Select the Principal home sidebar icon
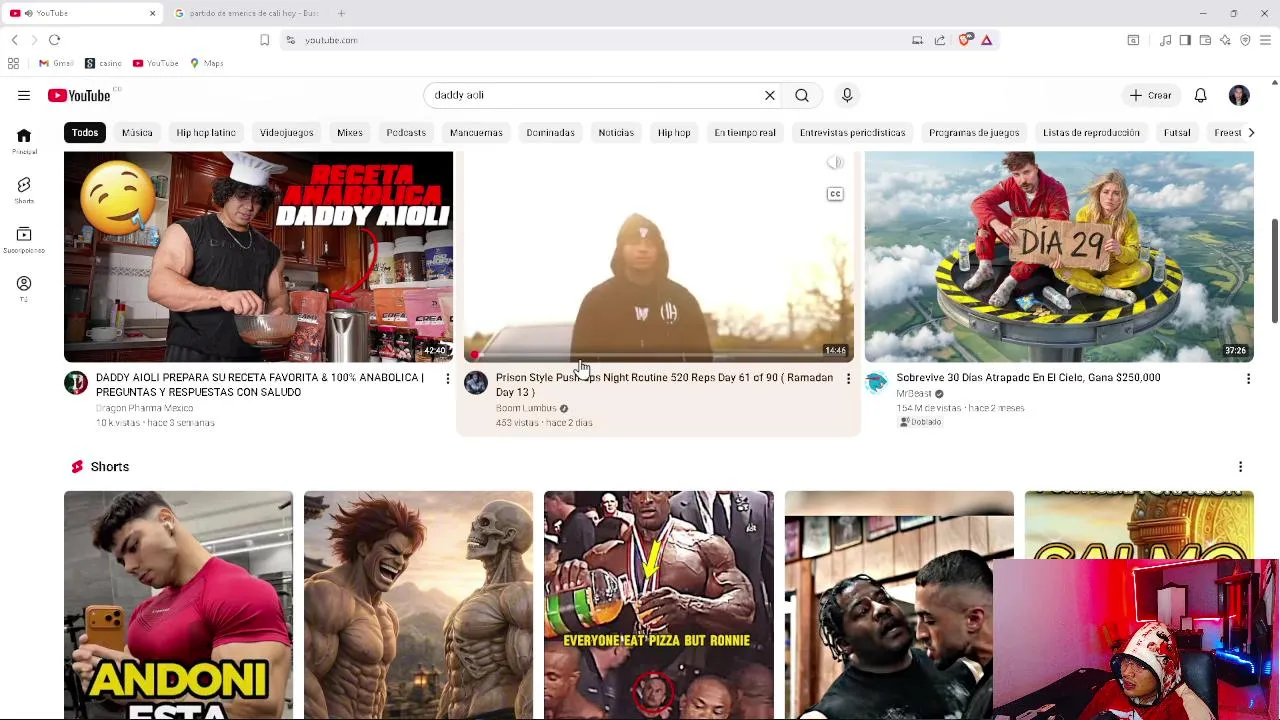This screenshot has height=720, width=1280. (x=24, y=141)
